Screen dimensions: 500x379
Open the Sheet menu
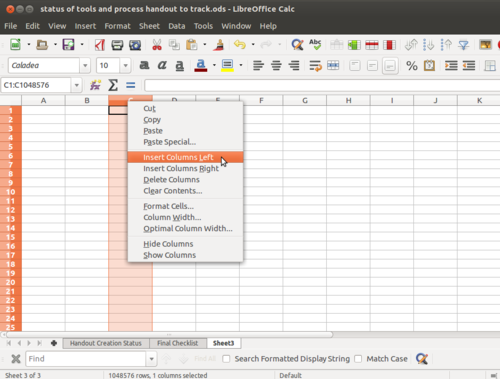(x=149, y=26)
